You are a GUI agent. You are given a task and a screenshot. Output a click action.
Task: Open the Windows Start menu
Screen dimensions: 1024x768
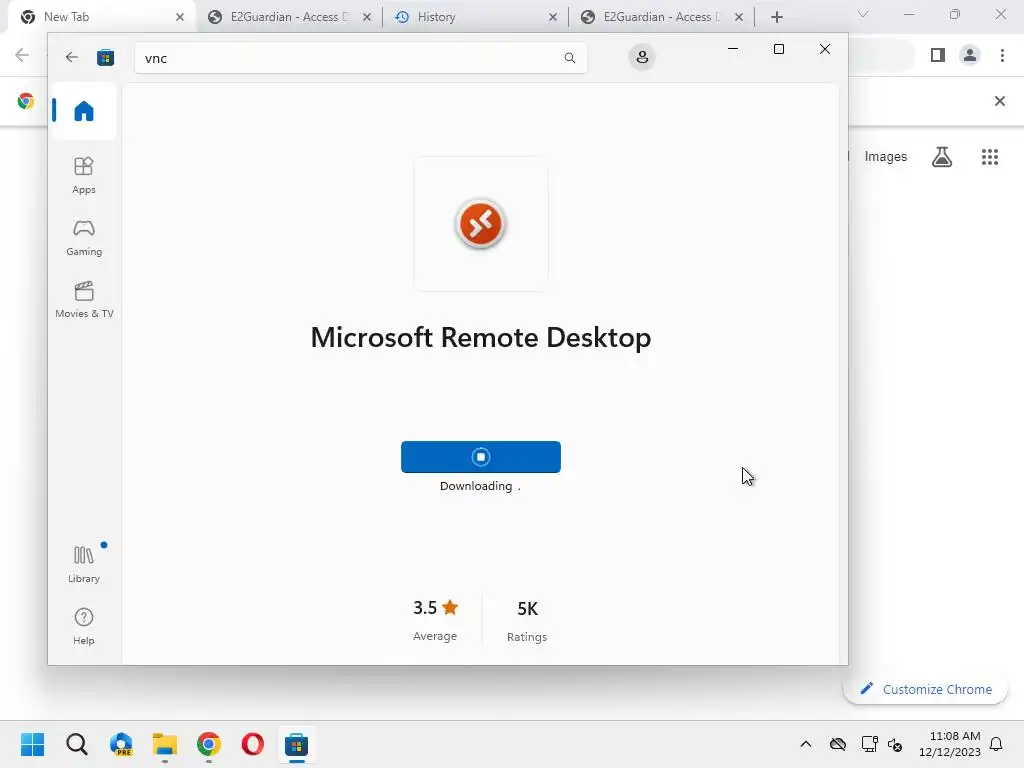pos(32,744)
